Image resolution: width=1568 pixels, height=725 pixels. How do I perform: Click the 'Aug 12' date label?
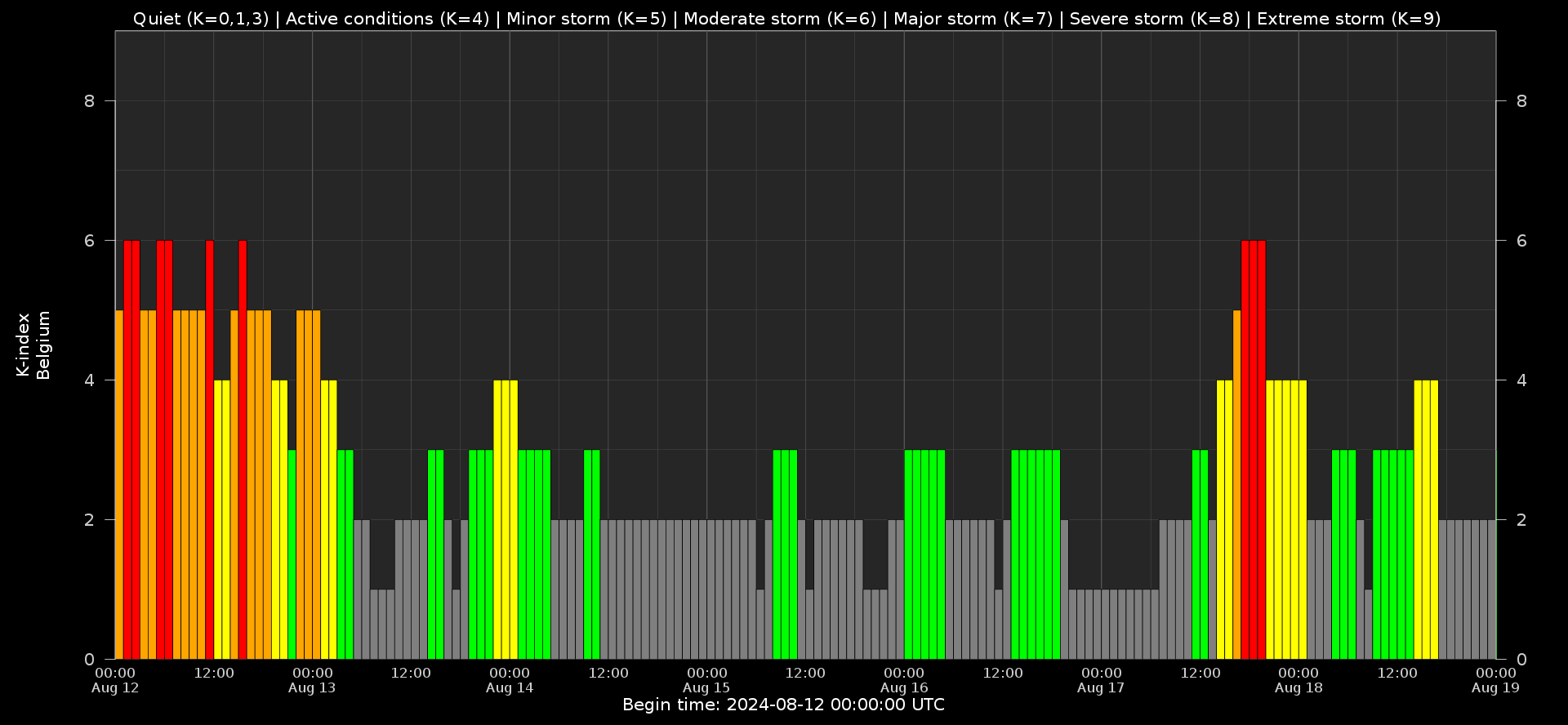[x=115, y=688]
